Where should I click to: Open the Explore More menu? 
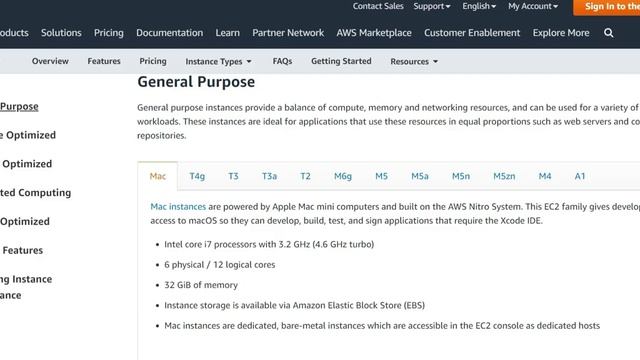(561, 33)
